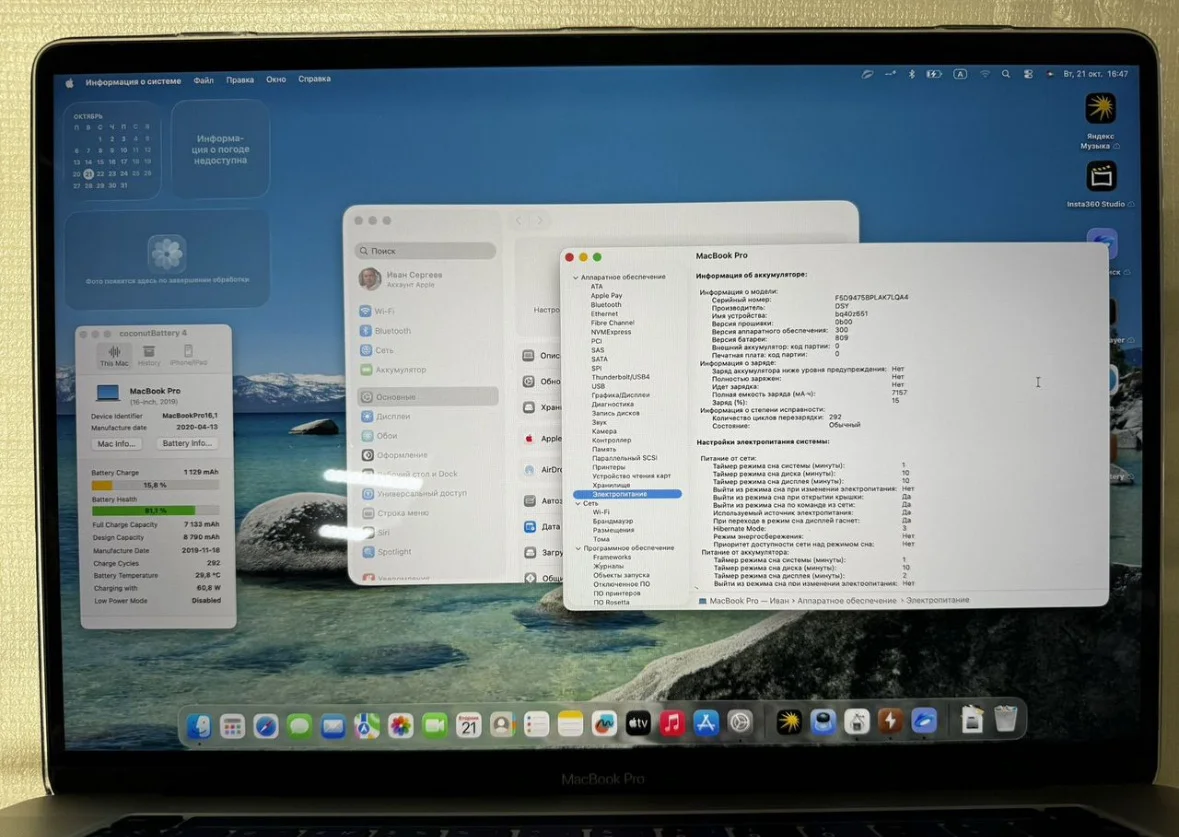The height and width of the screenshot is (837, 1179).
Task: Collapse Аппаратное обеспечение tree section
Action: tap(576, 277)
